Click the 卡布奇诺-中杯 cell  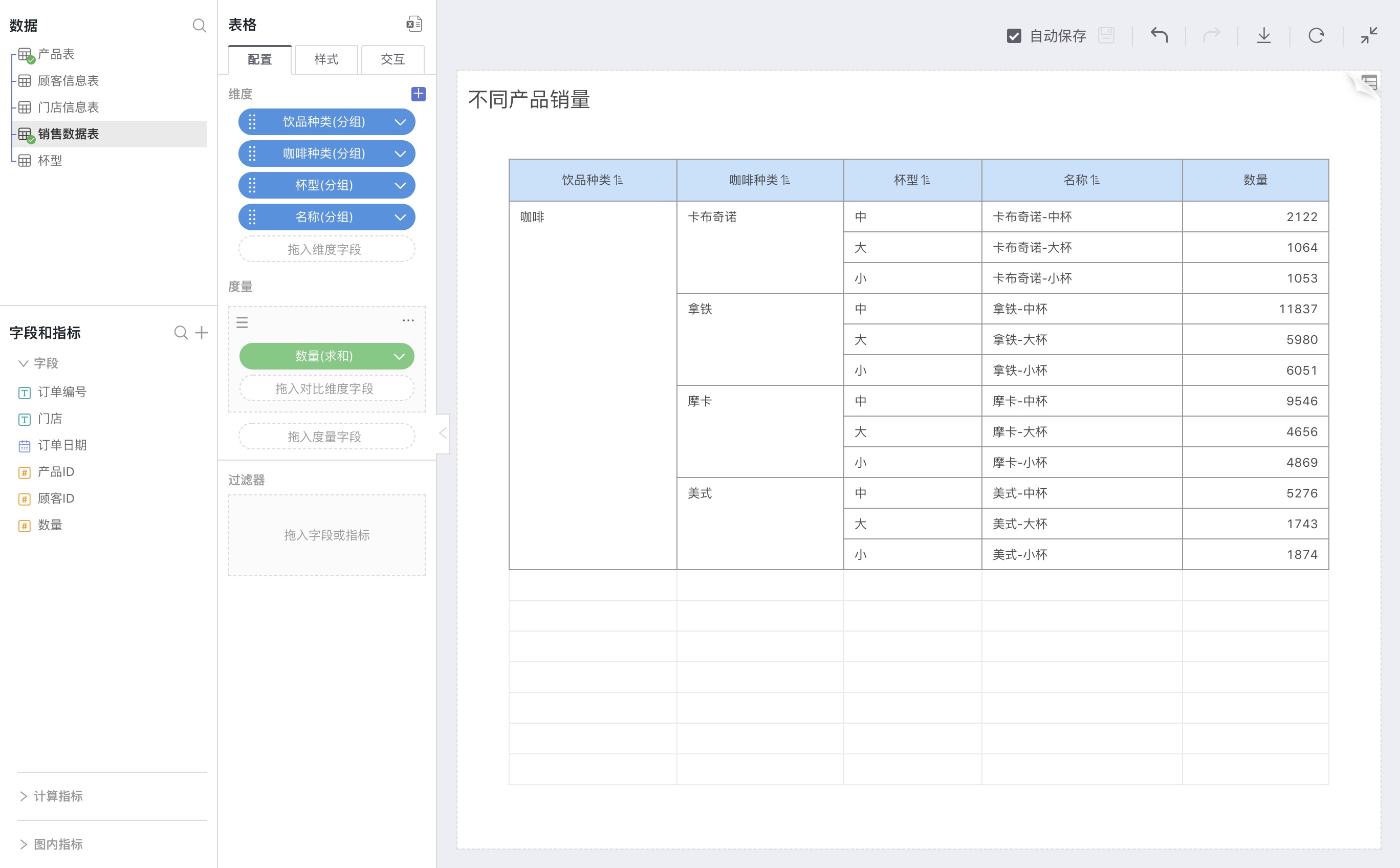pyautogui.click(x=1082, y=217)
